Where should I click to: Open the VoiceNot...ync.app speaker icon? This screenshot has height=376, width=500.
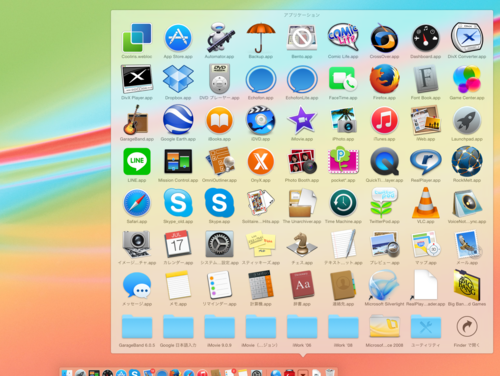(467, 203)
